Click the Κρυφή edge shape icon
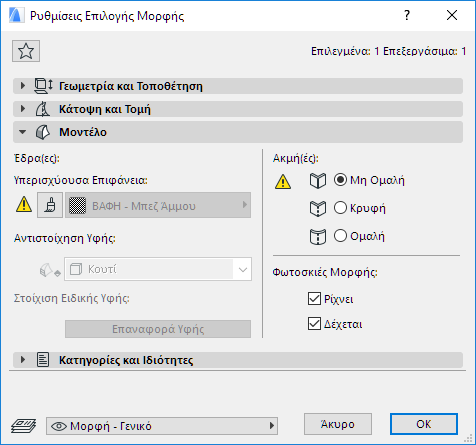Screen dimensions: 476x445 [x=318, y=209]
